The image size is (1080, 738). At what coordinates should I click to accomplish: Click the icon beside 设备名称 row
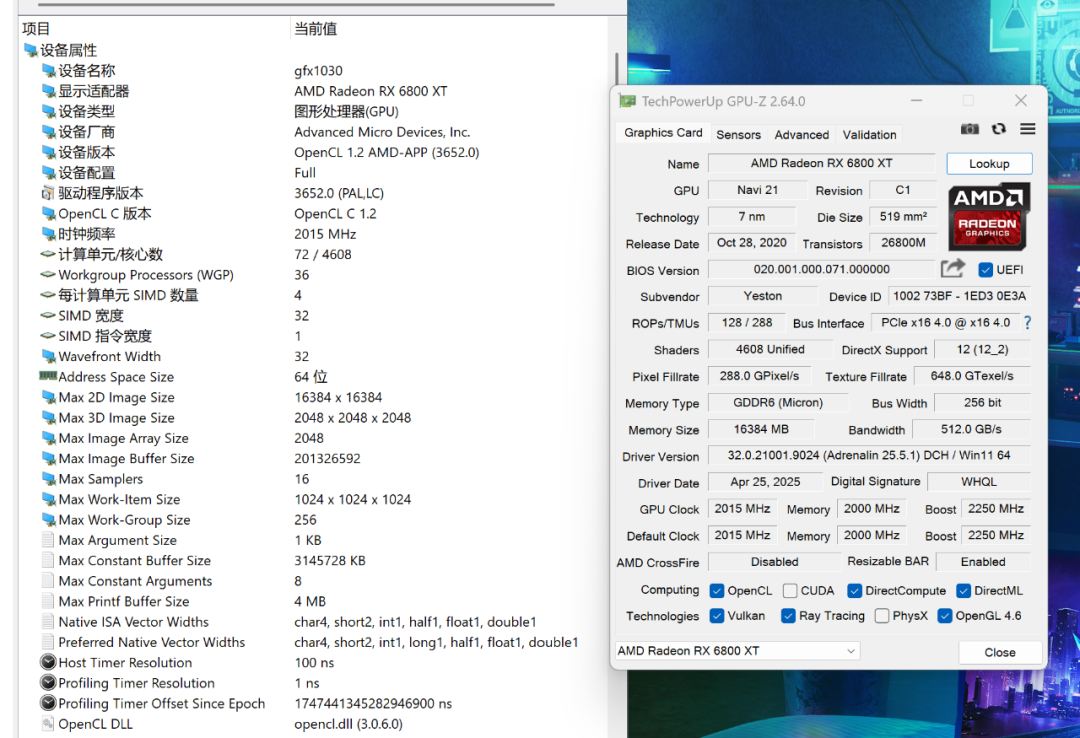[x=48, y=70]
